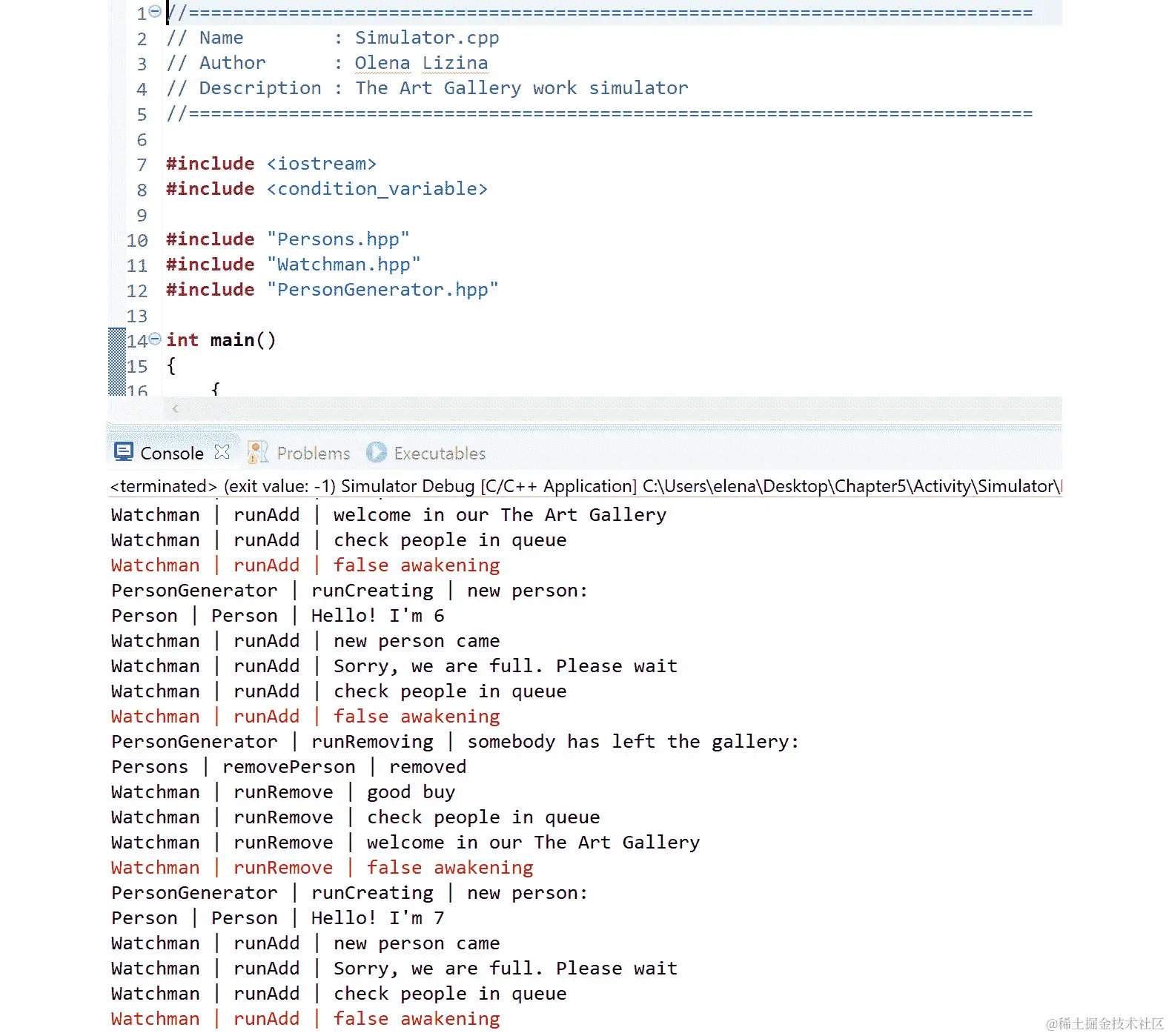Click the terminated process description line
The height and width of the screenshot is (1036, 1169).
[586, 486]
